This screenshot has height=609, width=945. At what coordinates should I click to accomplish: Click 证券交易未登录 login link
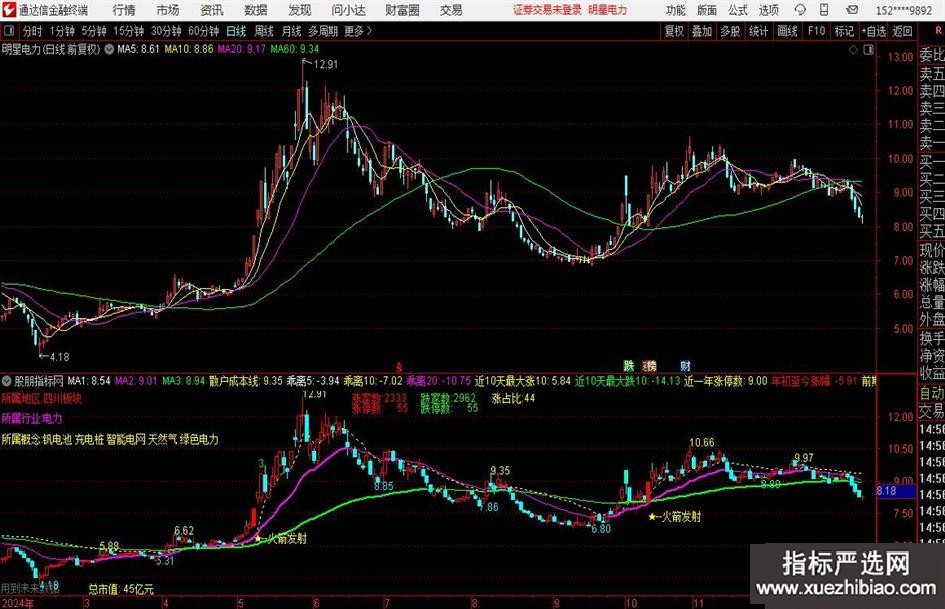[547, 10]
